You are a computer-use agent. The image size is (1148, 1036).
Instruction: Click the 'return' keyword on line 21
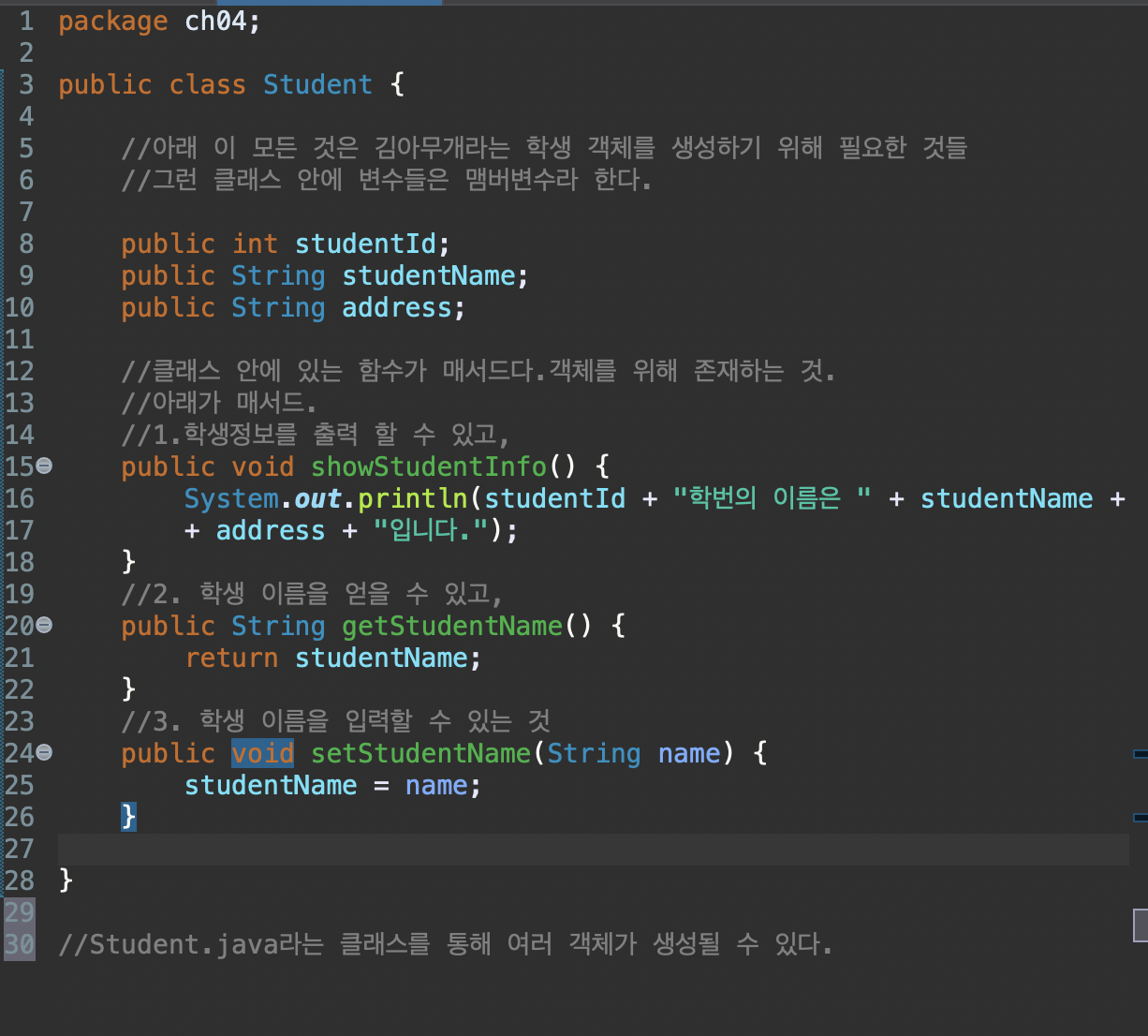(231, 658)
